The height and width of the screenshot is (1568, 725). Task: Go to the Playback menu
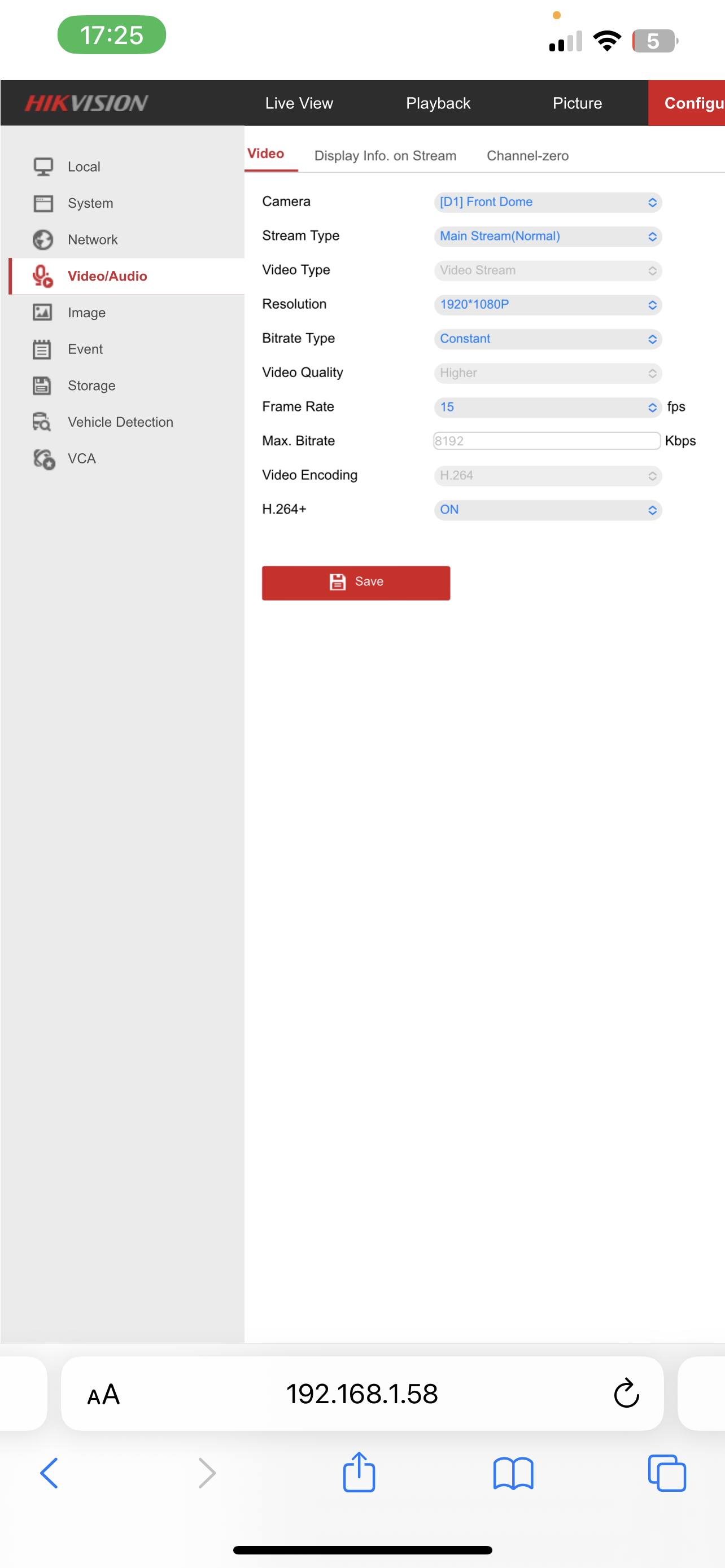(438, 103)
